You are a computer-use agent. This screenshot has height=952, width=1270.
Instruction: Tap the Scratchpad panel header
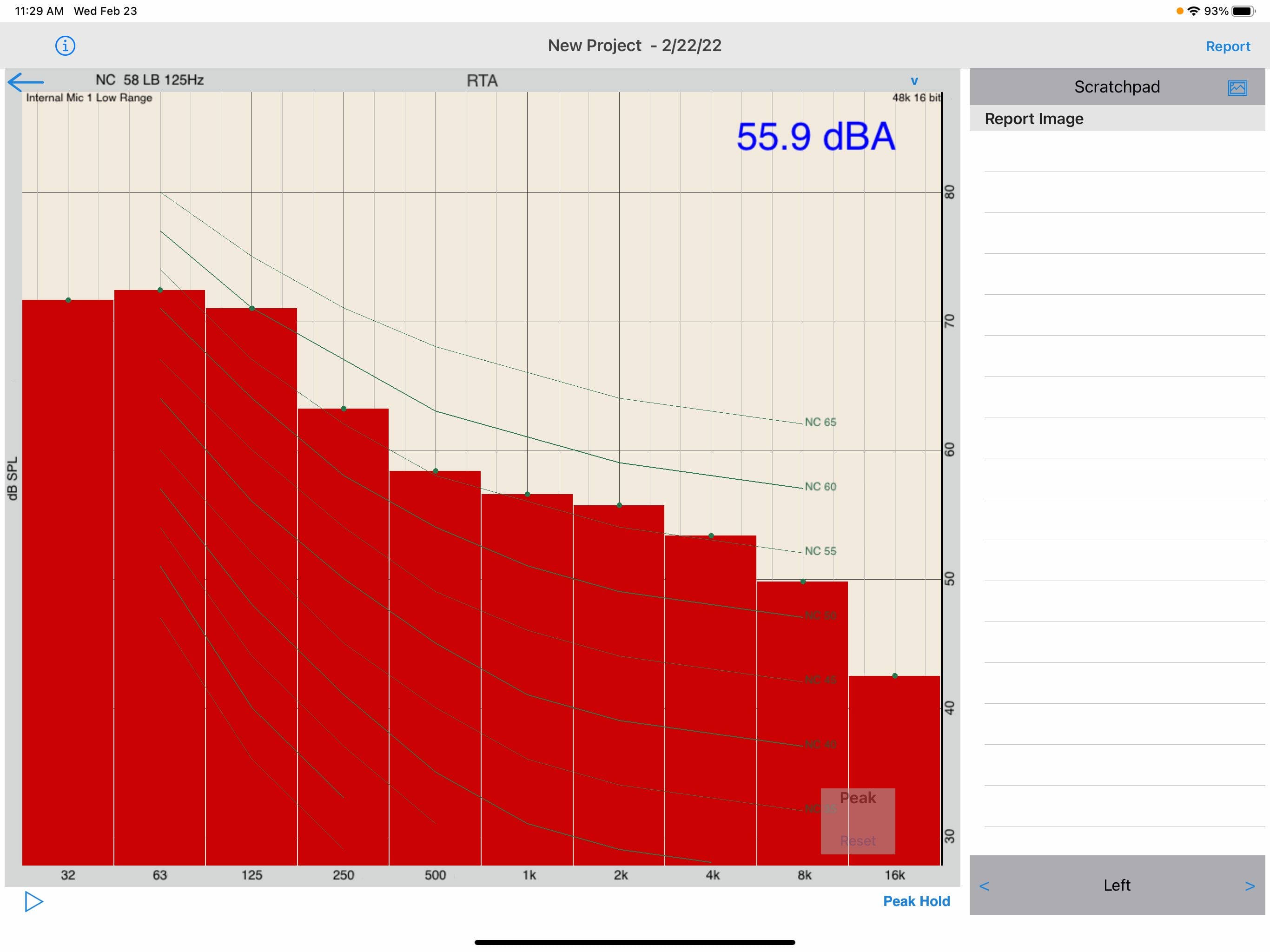[x=1116, y=87]
